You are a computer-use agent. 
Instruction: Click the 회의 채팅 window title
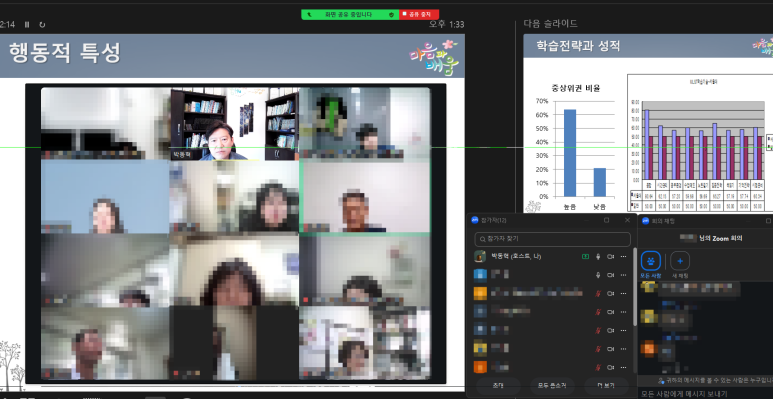(x=663, y=220)
